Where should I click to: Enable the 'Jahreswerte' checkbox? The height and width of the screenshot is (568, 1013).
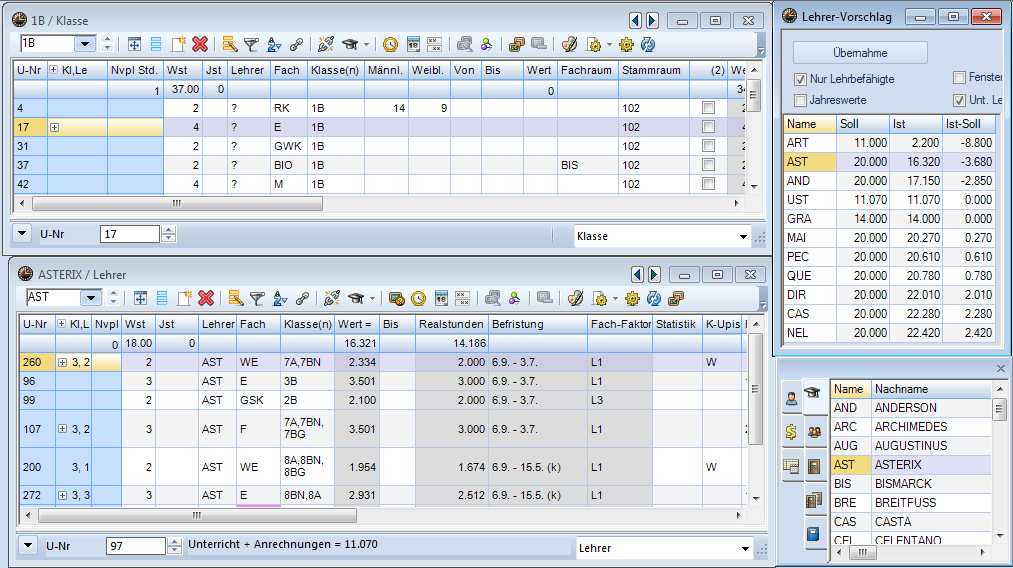coord(800,100)
